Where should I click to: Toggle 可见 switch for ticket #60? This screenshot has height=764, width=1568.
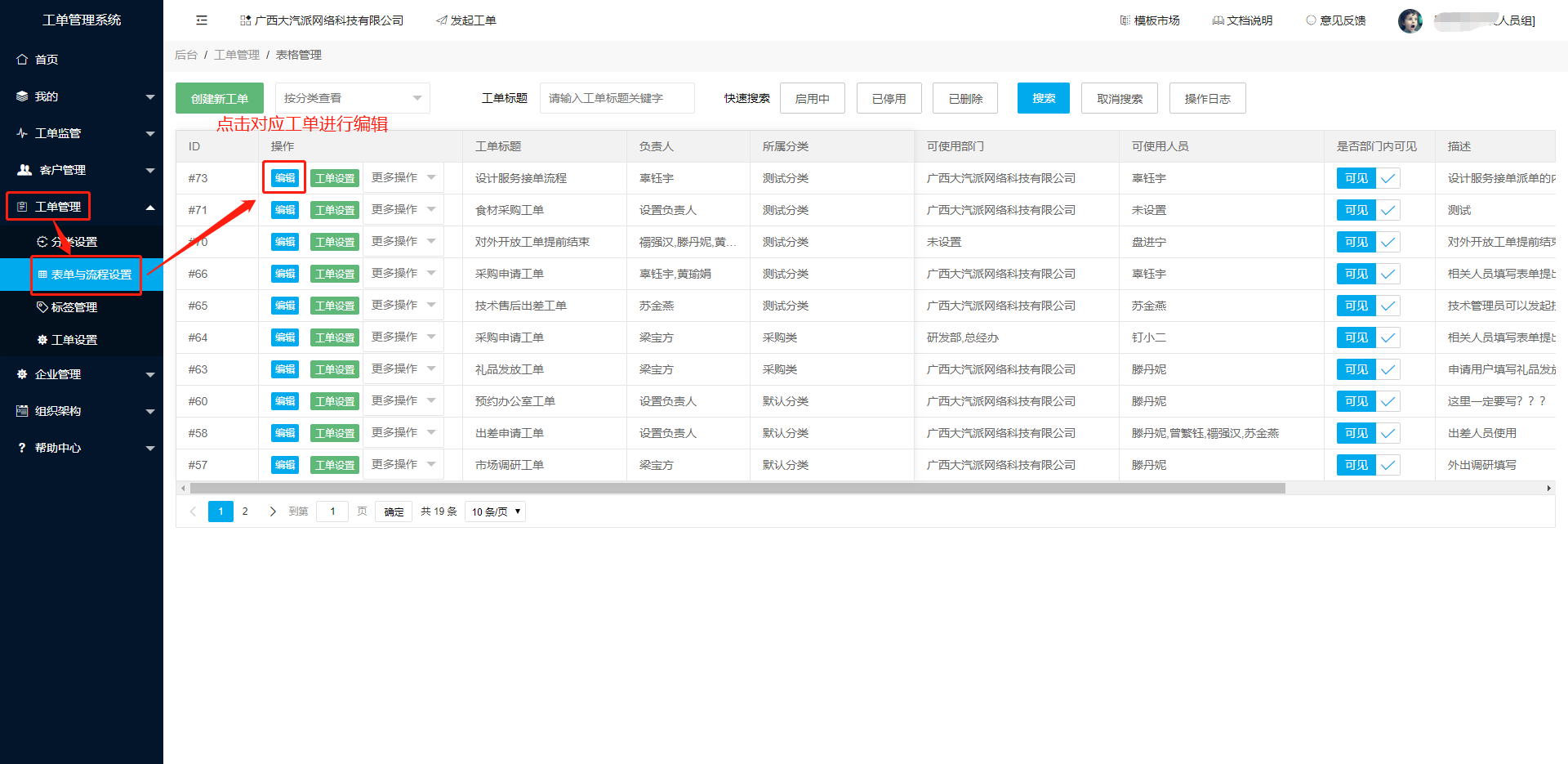pyautogui.click(x=1369, y=401)
